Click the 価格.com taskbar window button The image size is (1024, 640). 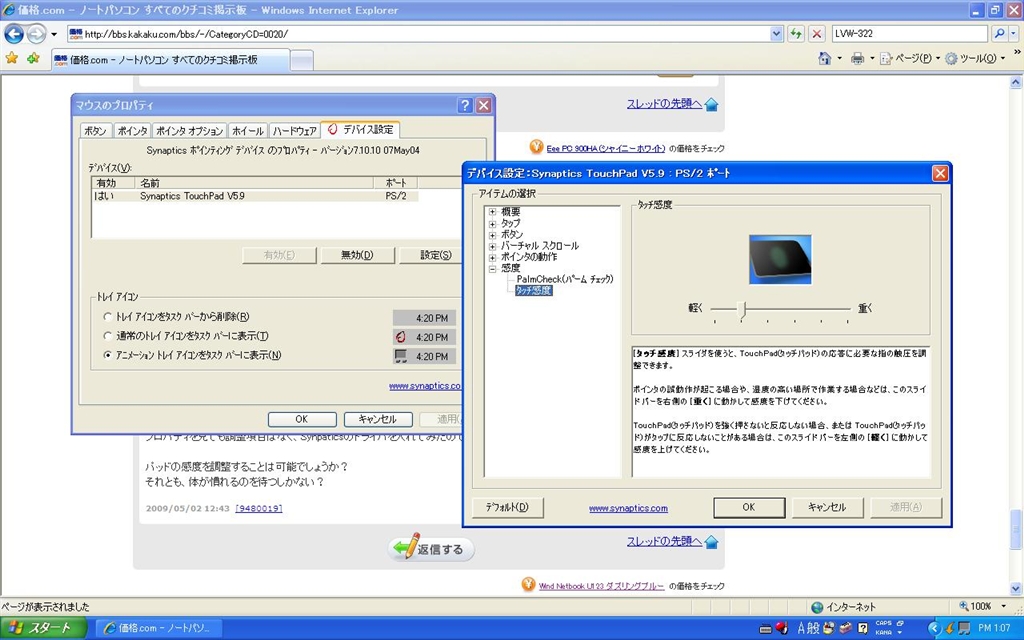tap(159, 628)
